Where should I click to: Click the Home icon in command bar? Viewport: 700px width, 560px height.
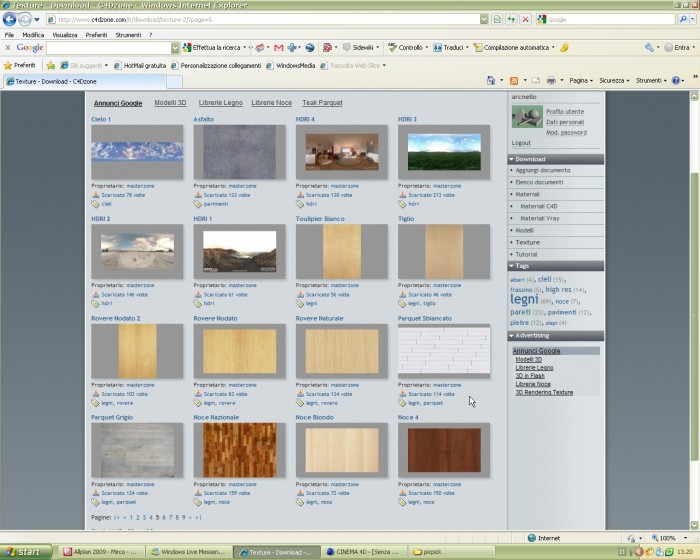491,80
